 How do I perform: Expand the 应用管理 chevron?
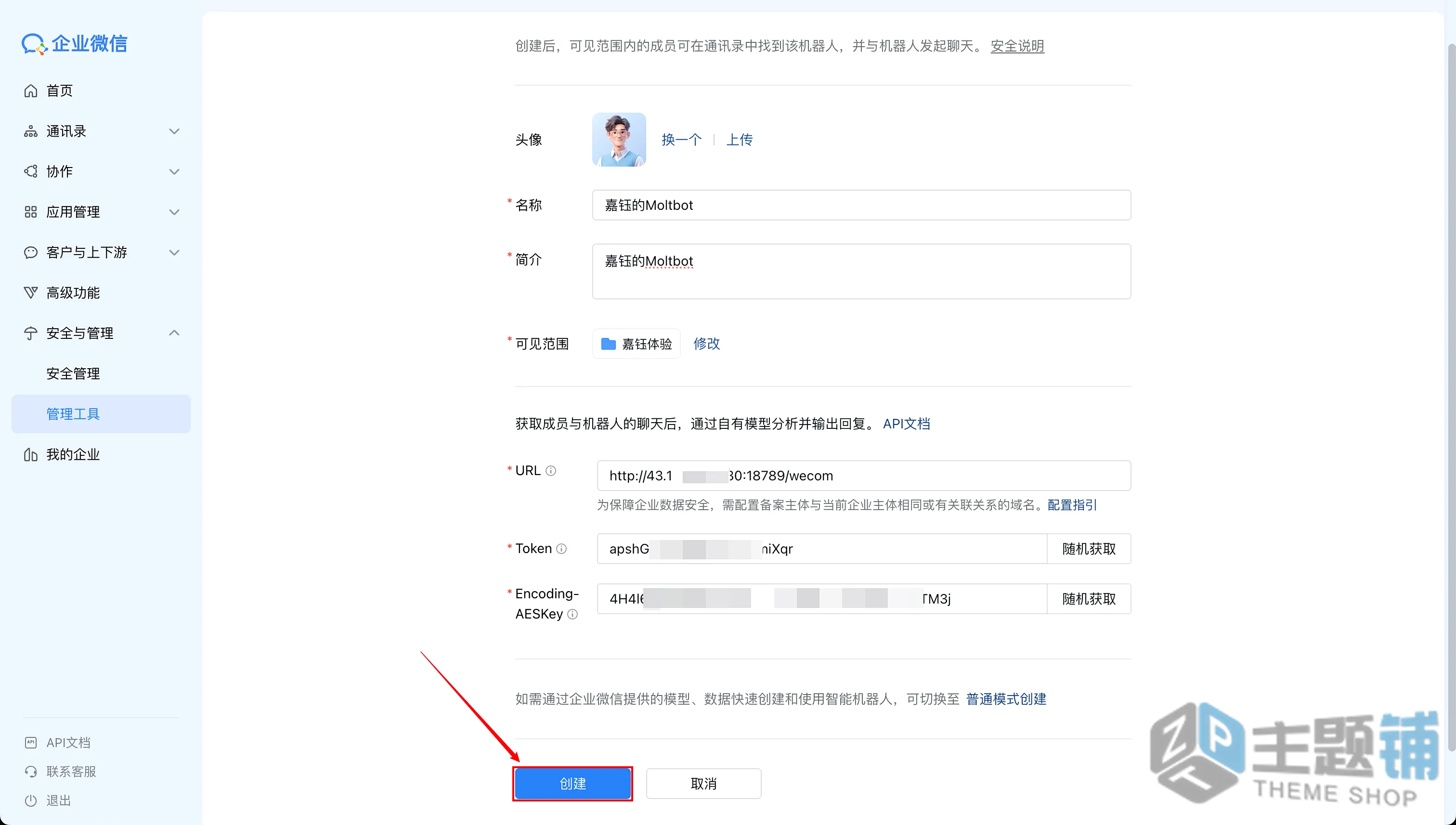click(175, 212)
